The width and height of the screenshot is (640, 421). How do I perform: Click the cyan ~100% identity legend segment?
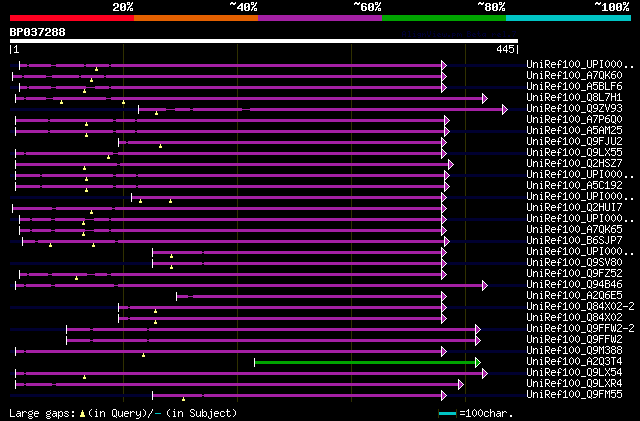tap(569, 18)
